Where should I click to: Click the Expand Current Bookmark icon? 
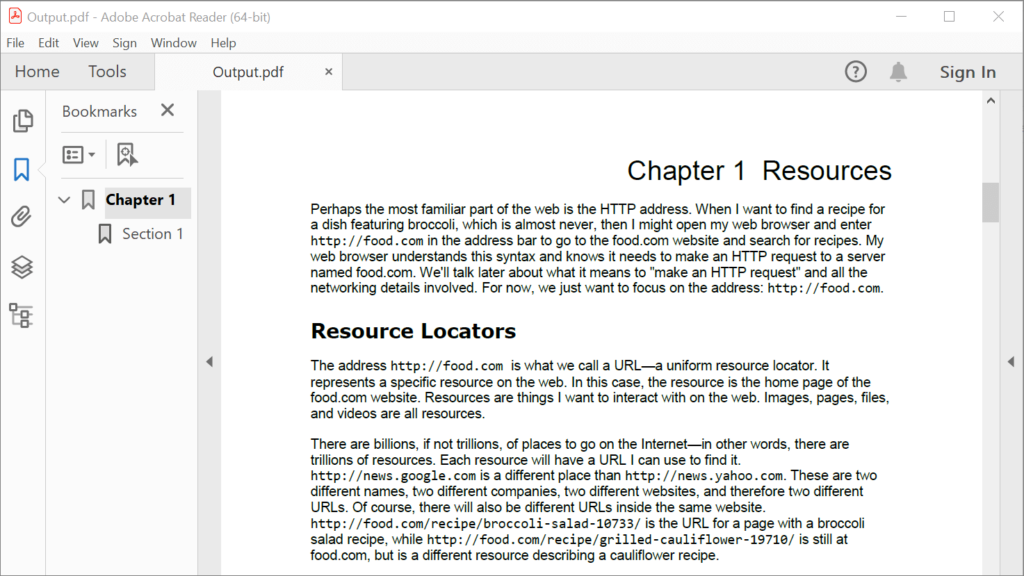coord(128,154)
